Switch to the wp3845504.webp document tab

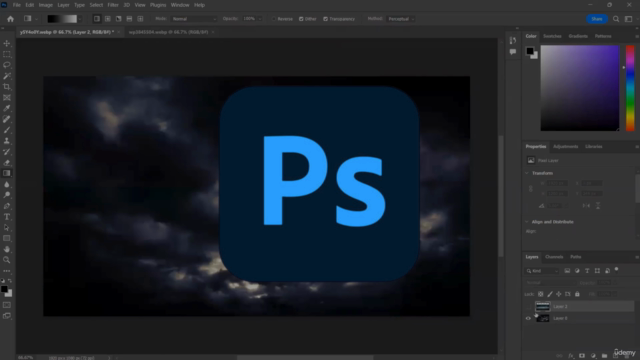[x=168, y=32]
